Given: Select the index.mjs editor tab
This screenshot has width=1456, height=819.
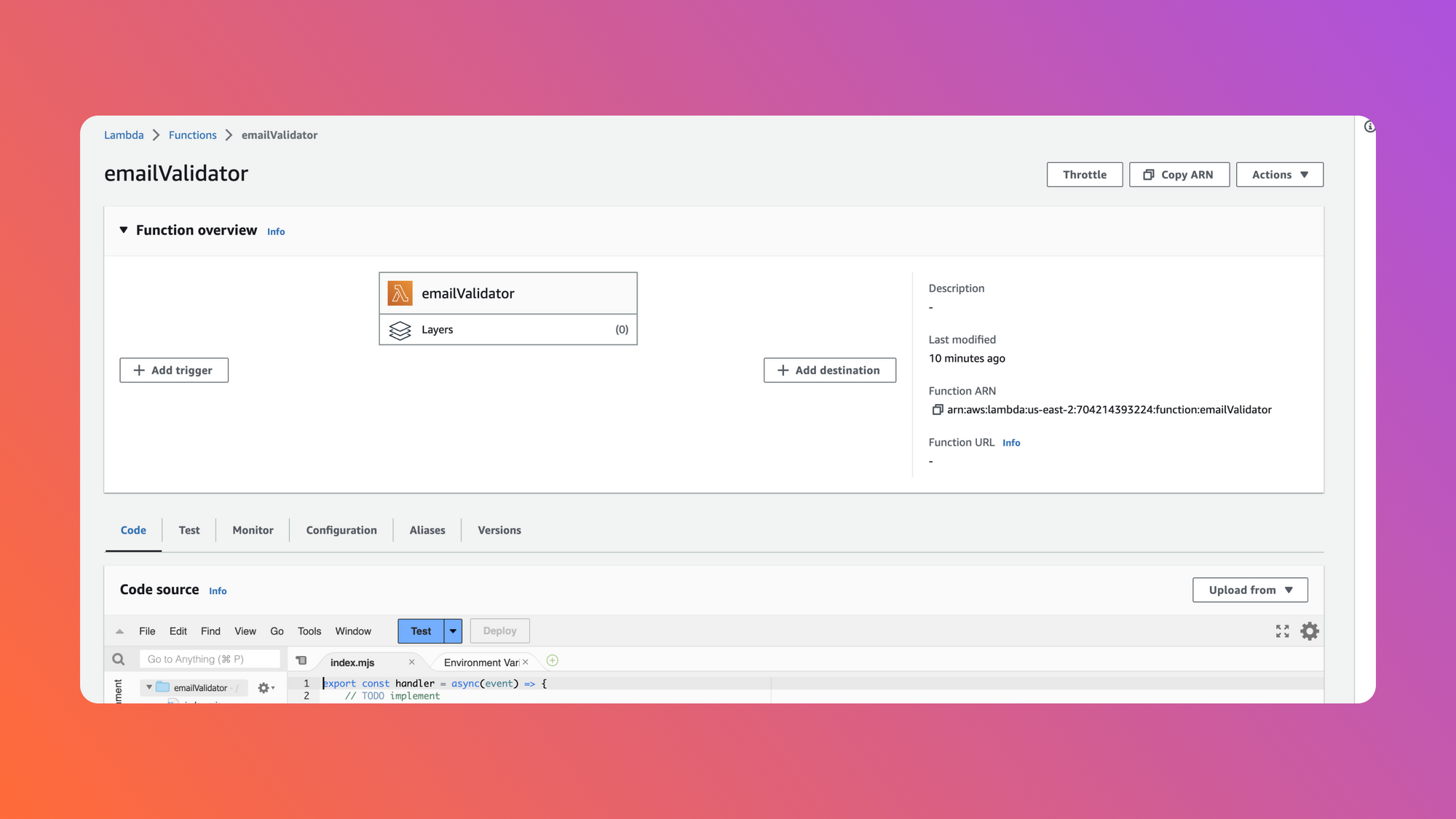Looking at the screenshot, I should coord(352,662).
